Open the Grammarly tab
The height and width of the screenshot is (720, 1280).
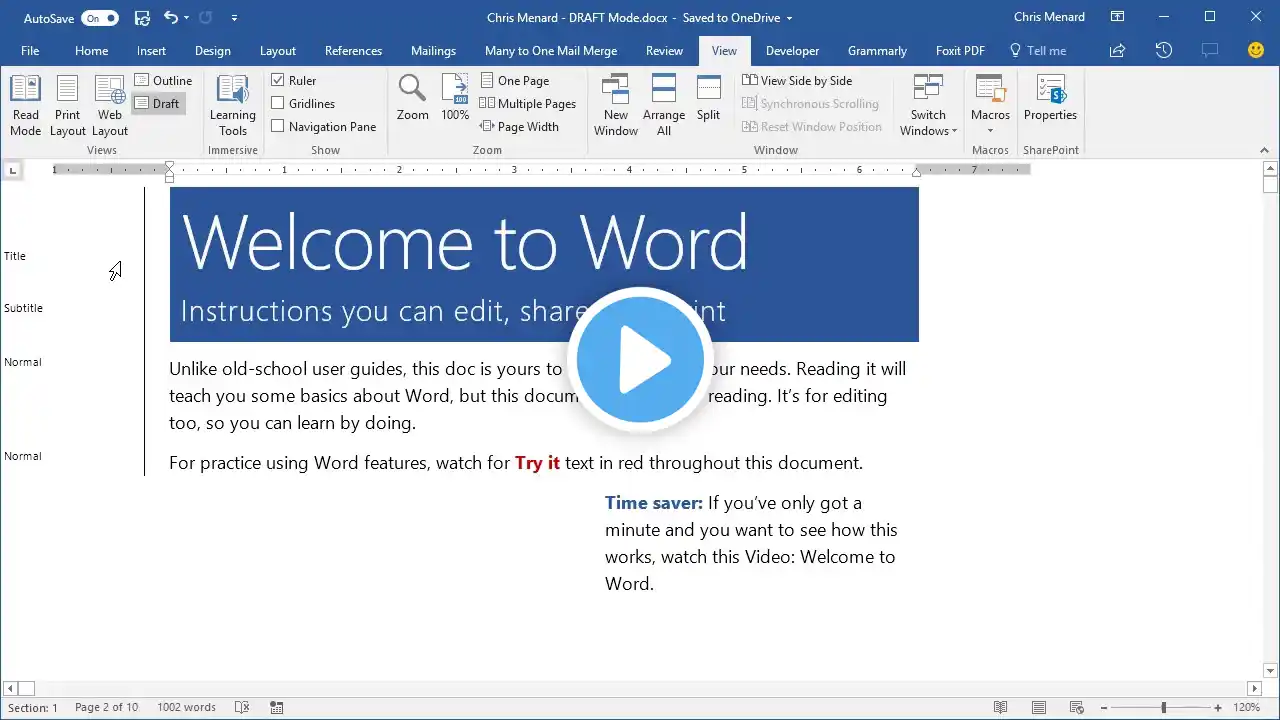click(x=877, y=51)
